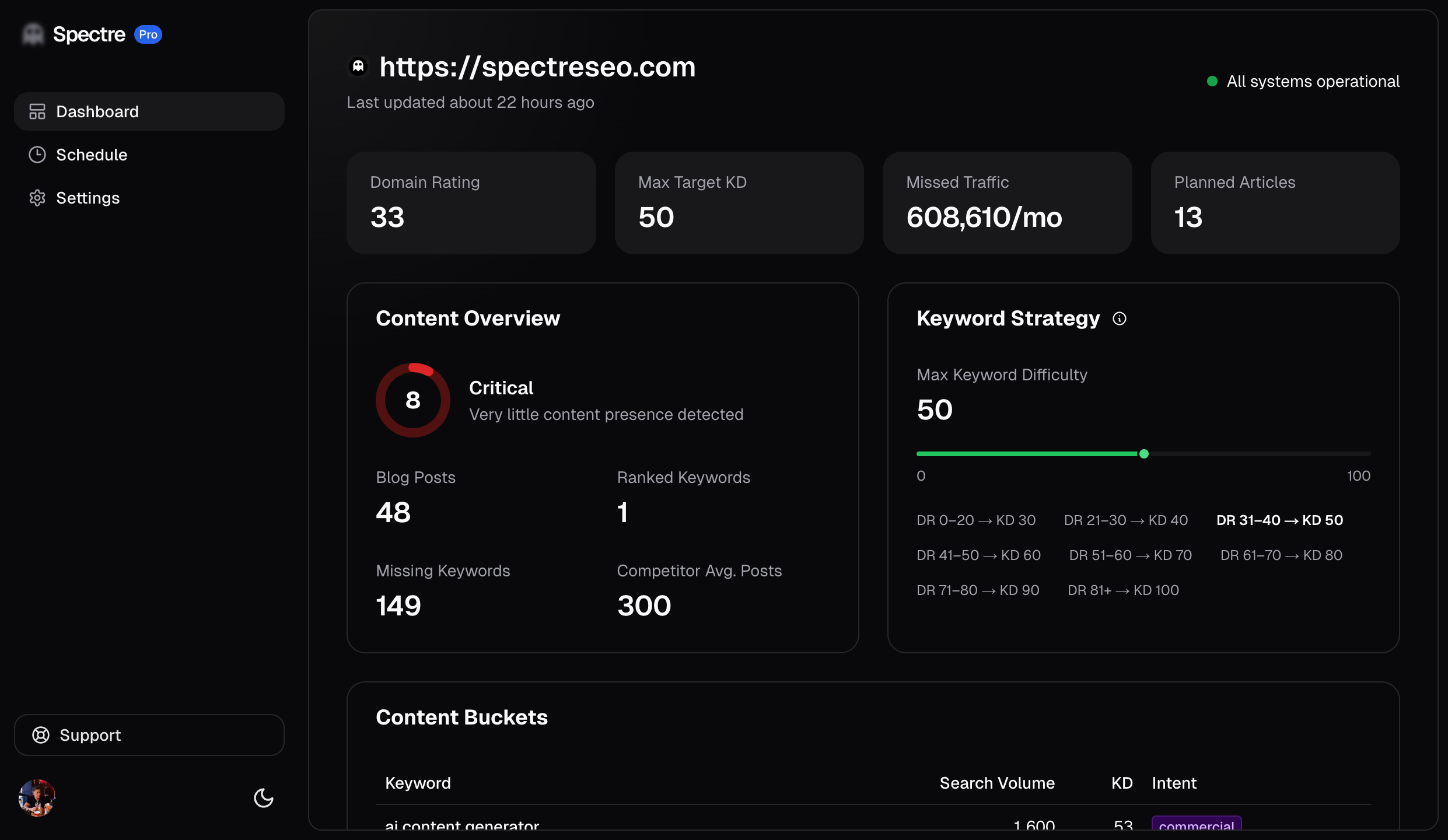The height and width of the screenshot is (840, 1448).
Task: Click the commercial intent tag
Action: 1196,824
